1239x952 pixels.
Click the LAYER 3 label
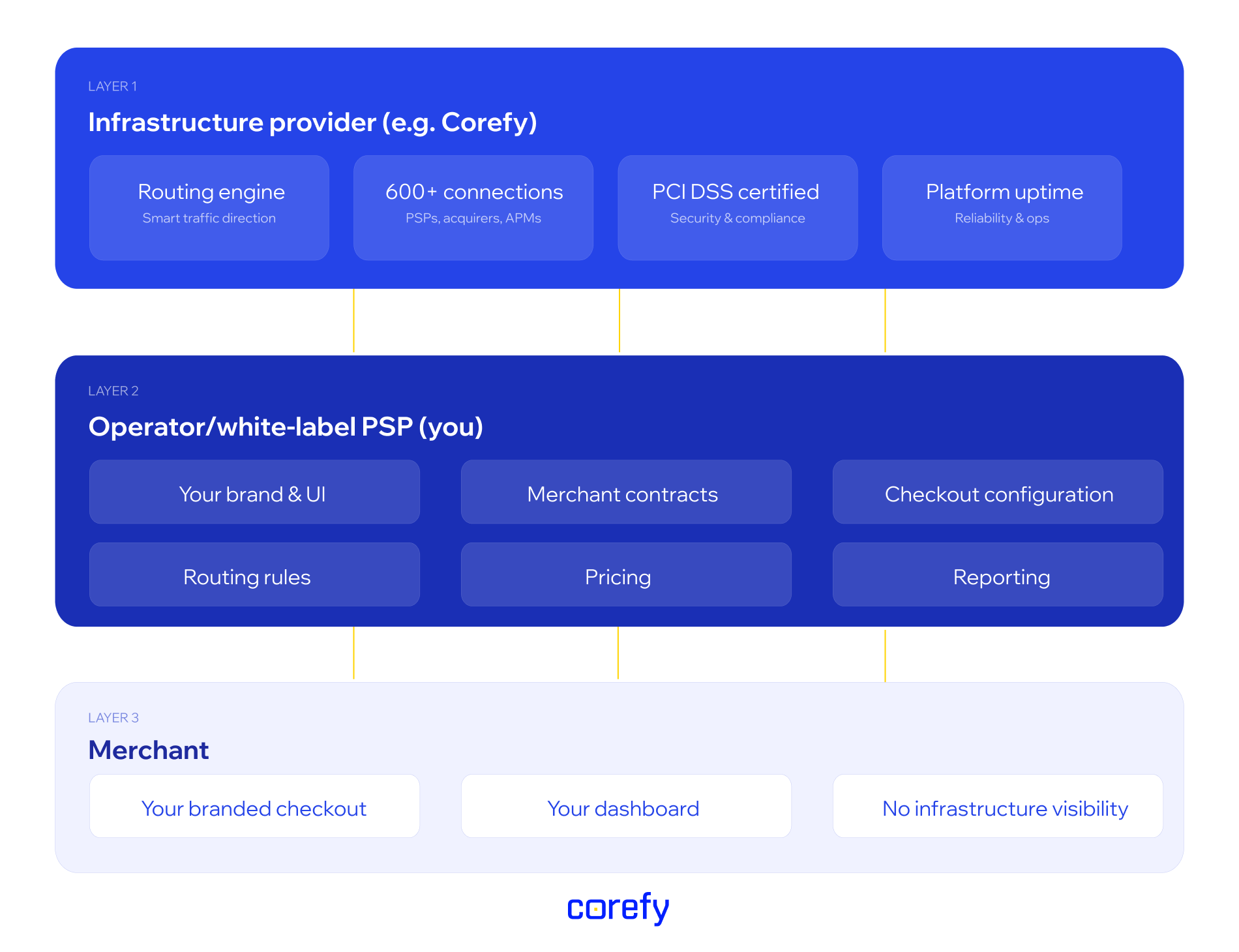113,718
